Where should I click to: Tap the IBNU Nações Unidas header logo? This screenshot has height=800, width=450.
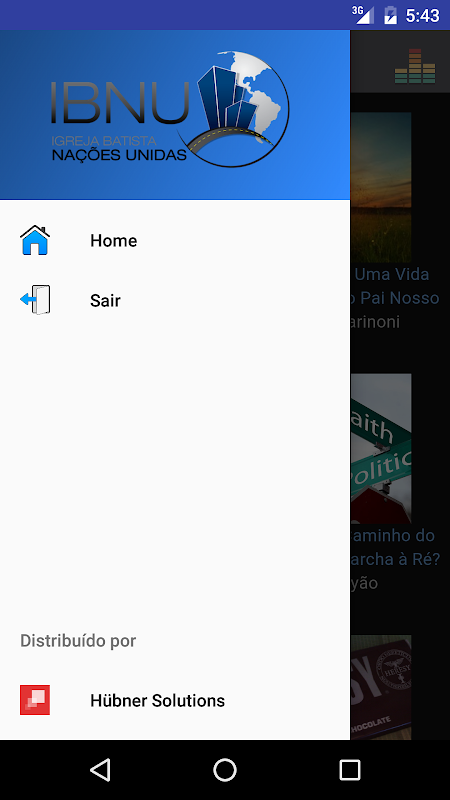170,109
